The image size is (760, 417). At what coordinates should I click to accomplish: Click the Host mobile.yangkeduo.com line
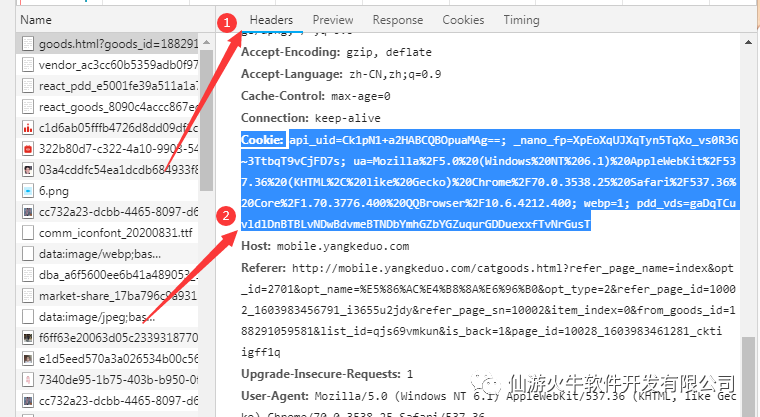[325, 246]
